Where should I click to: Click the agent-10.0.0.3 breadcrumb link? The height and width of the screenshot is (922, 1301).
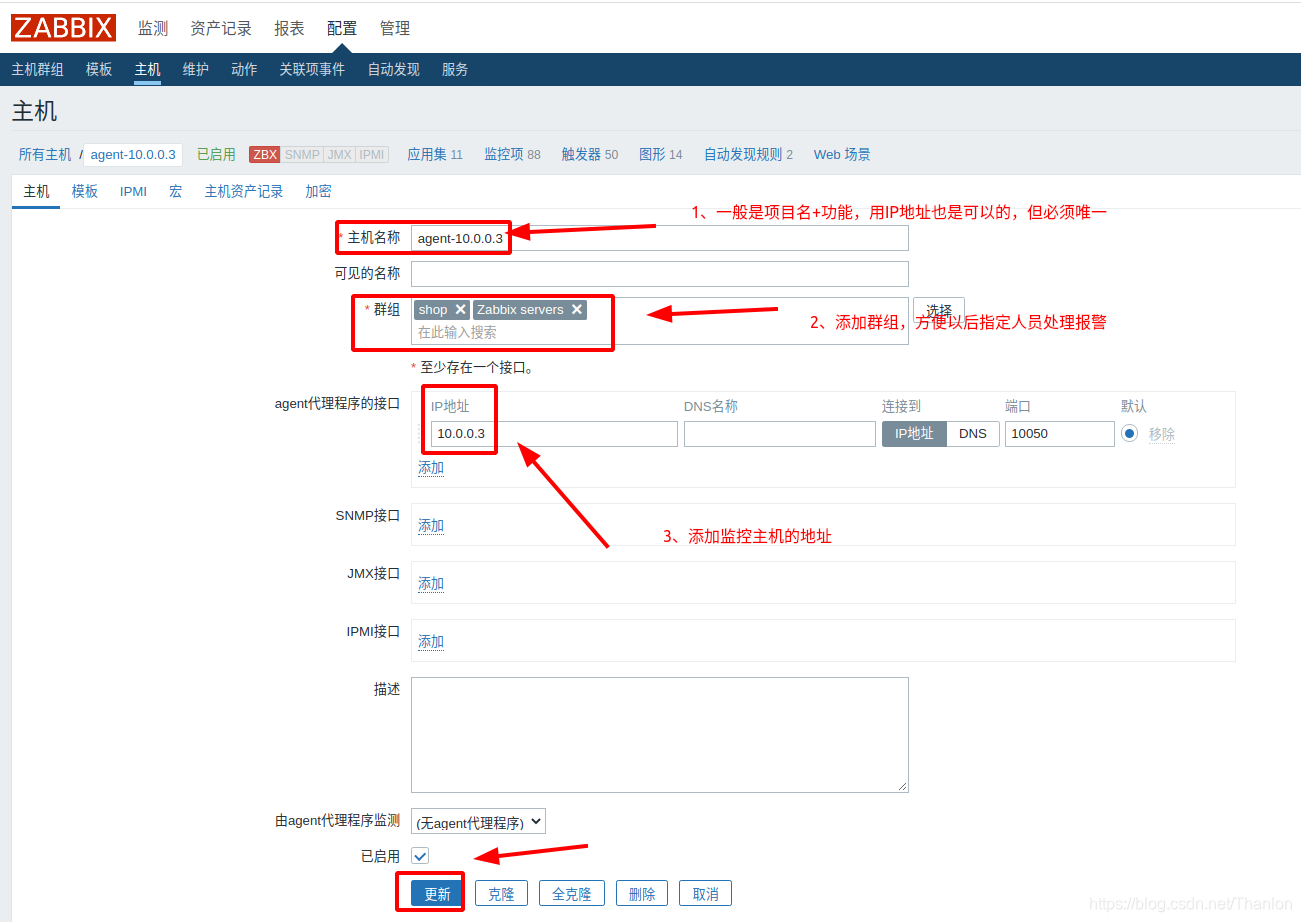(x=133, y=154)
